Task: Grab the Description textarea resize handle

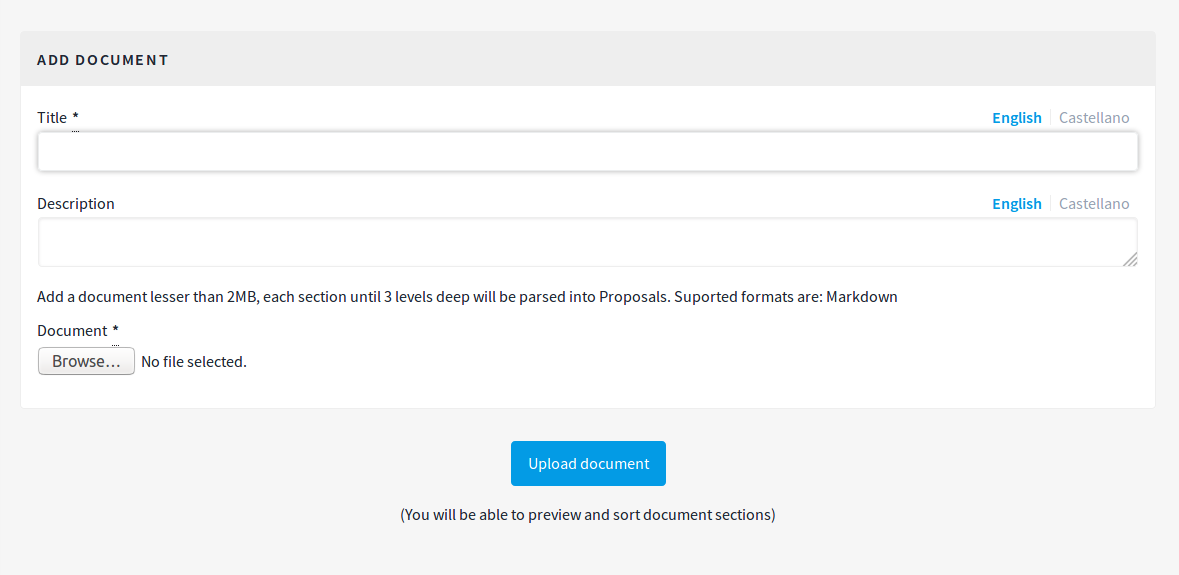Action: pos(1130,259)
